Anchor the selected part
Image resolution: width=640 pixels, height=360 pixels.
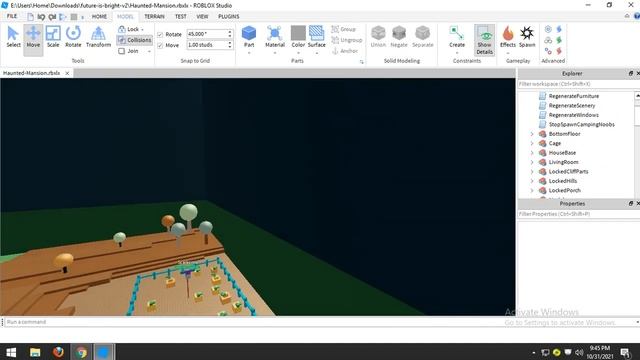tap(345, 51)
